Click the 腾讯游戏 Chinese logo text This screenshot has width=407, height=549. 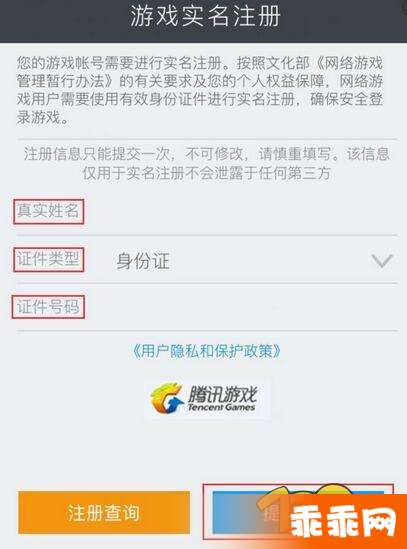(x=223, y=394)
